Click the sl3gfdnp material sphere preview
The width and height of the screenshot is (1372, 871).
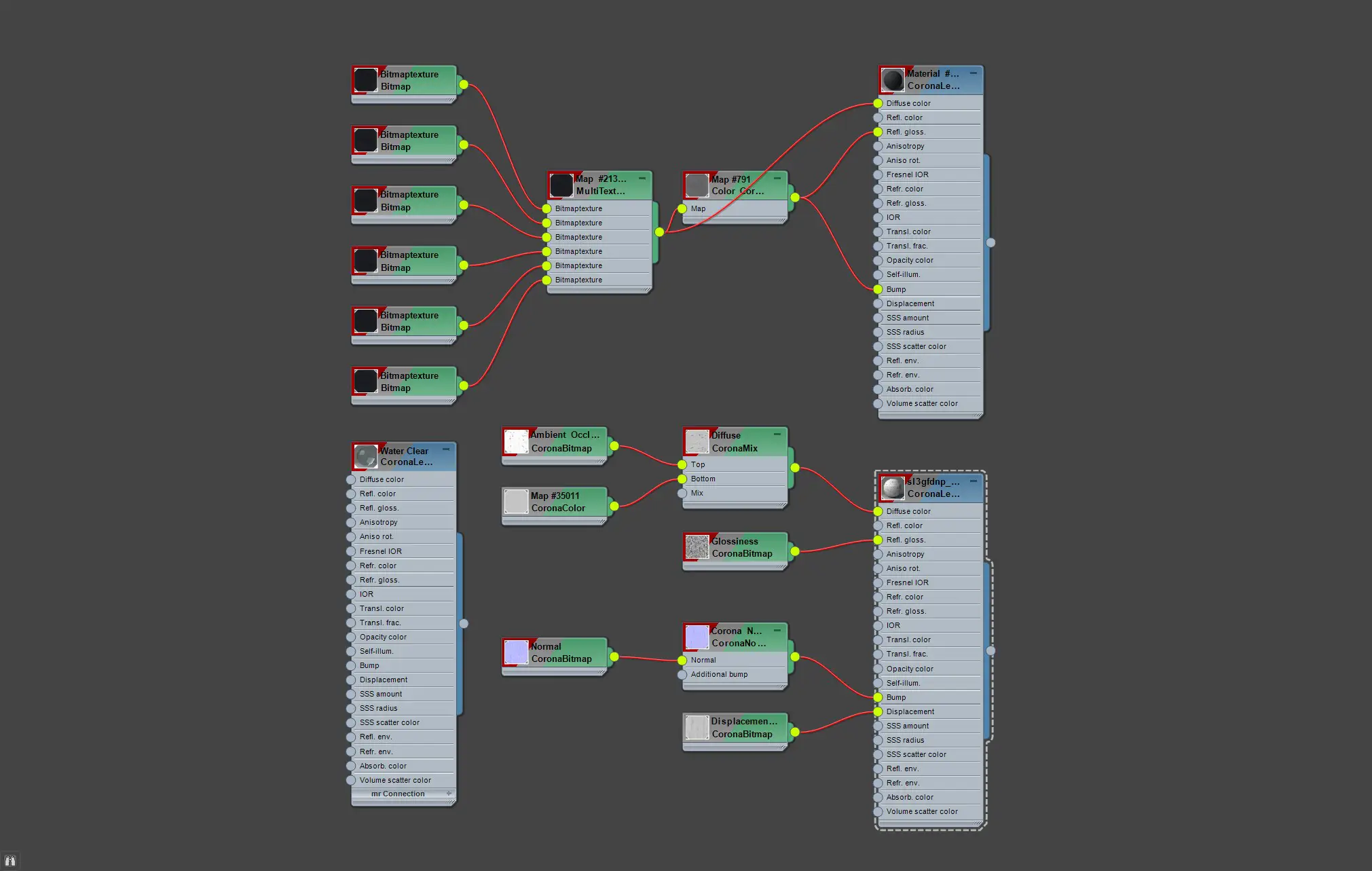tap(893, 487)
